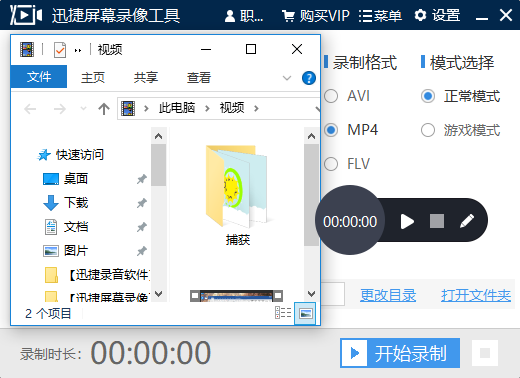Open the 购买VIP shopping cart option
Image resolution: width=520 pixels, height=378 pixels.
[x=316, y=16]
